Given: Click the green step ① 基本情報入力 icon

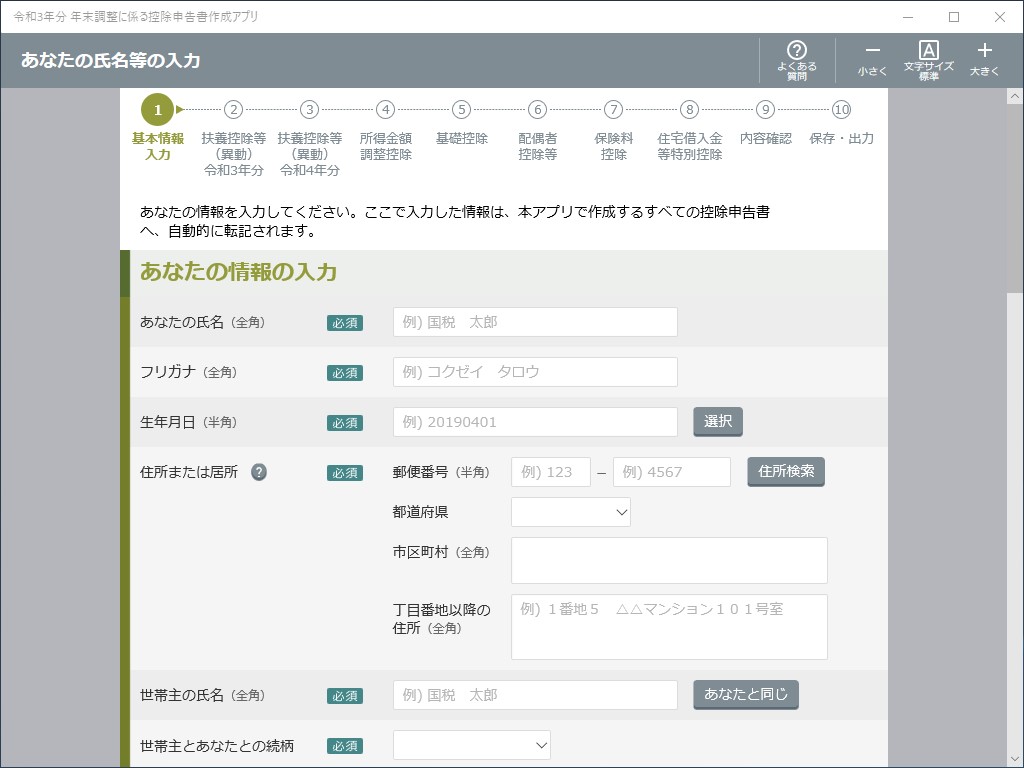Looking at the screenshot, I should (158, 110).
